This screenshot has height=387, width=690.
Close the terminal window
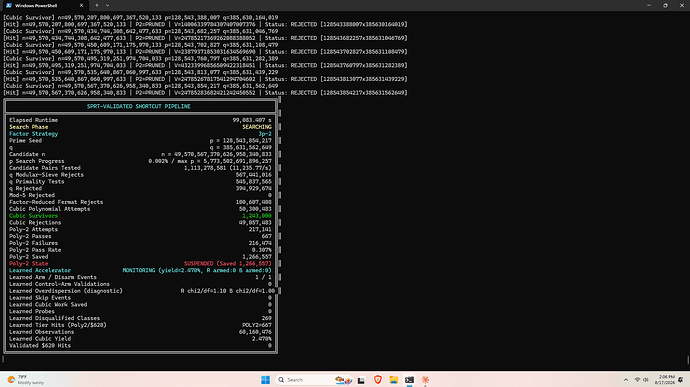point(682,6)
